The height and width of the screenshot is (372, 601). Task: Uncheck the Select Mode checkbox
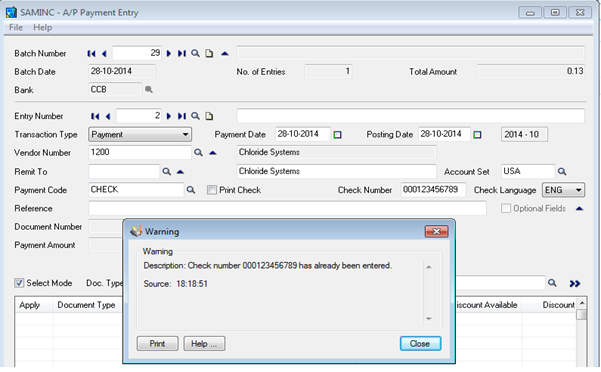coord(19,283)
